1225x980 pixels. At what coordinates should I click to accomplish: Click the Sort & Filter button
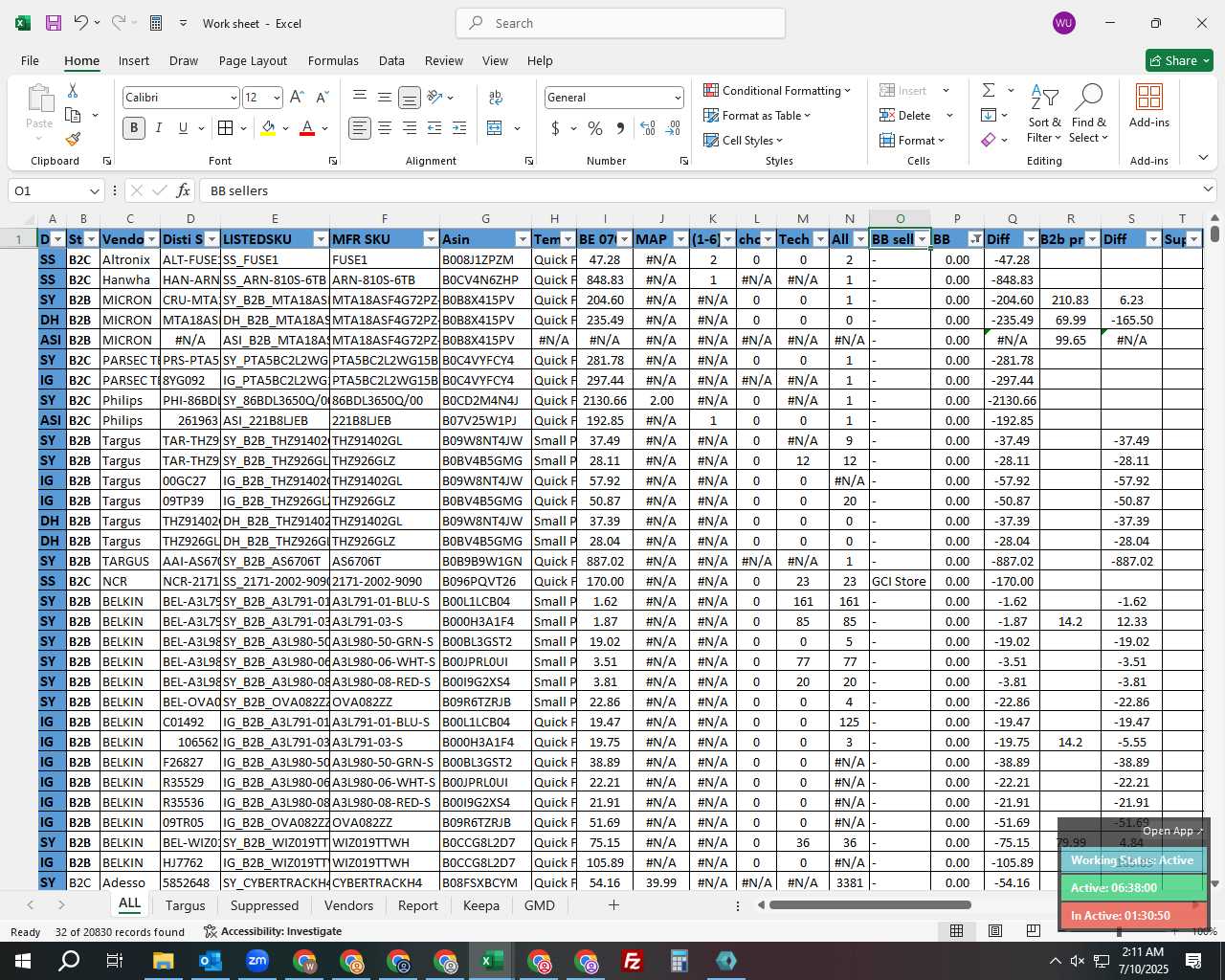(1044, 113)
